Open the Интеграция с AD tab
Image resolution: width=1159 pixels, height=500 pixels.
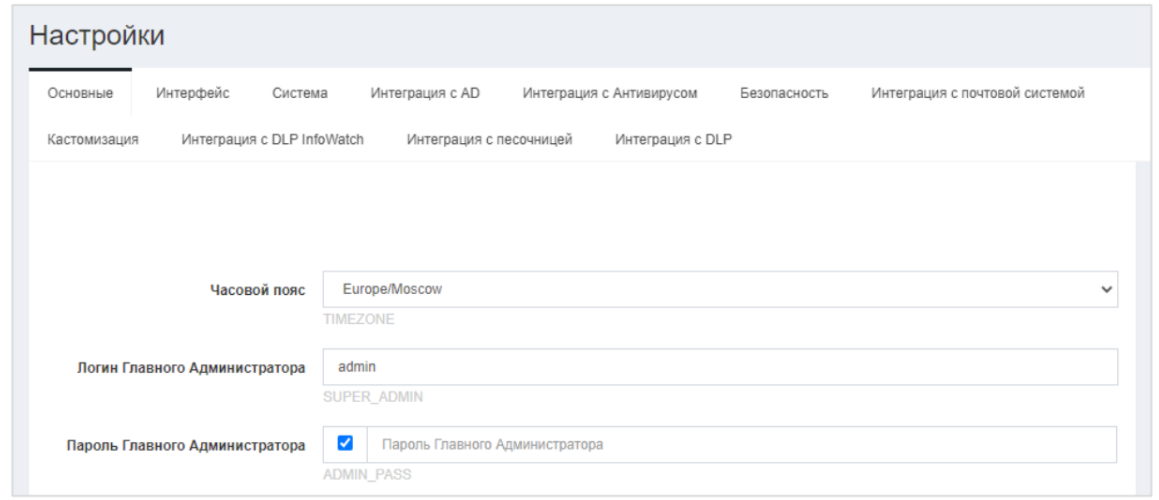425,93
